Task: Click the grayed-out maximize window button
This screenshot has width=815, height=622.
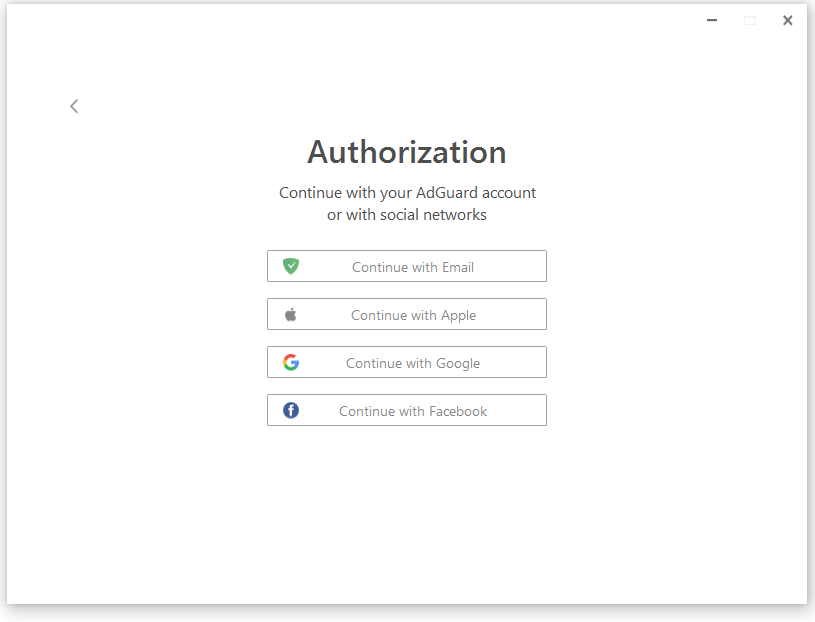Action: tap(750, 20)
